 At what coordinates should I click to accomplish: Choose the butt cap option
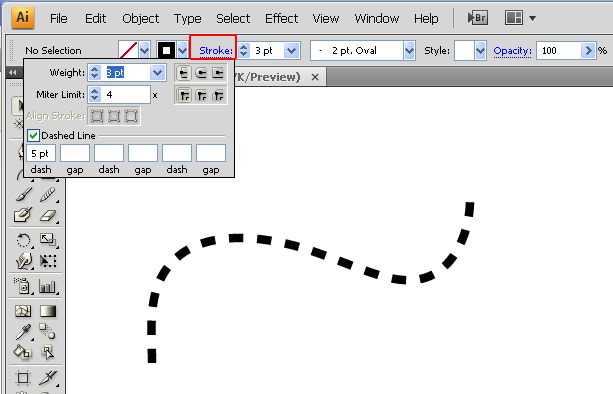pos(183,73)
